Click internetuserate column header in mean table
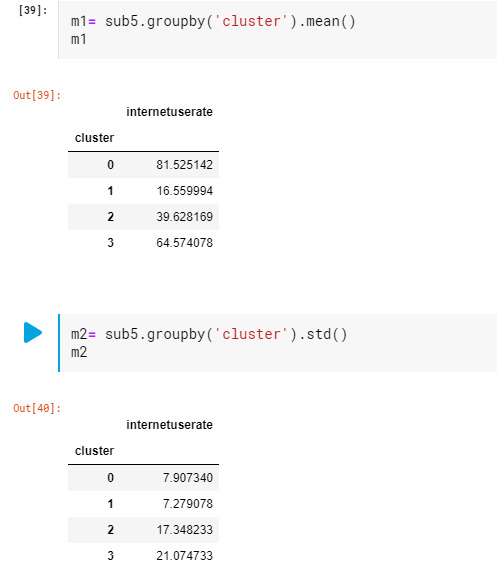Screen dimensions: 497x575 click(169, 111)
